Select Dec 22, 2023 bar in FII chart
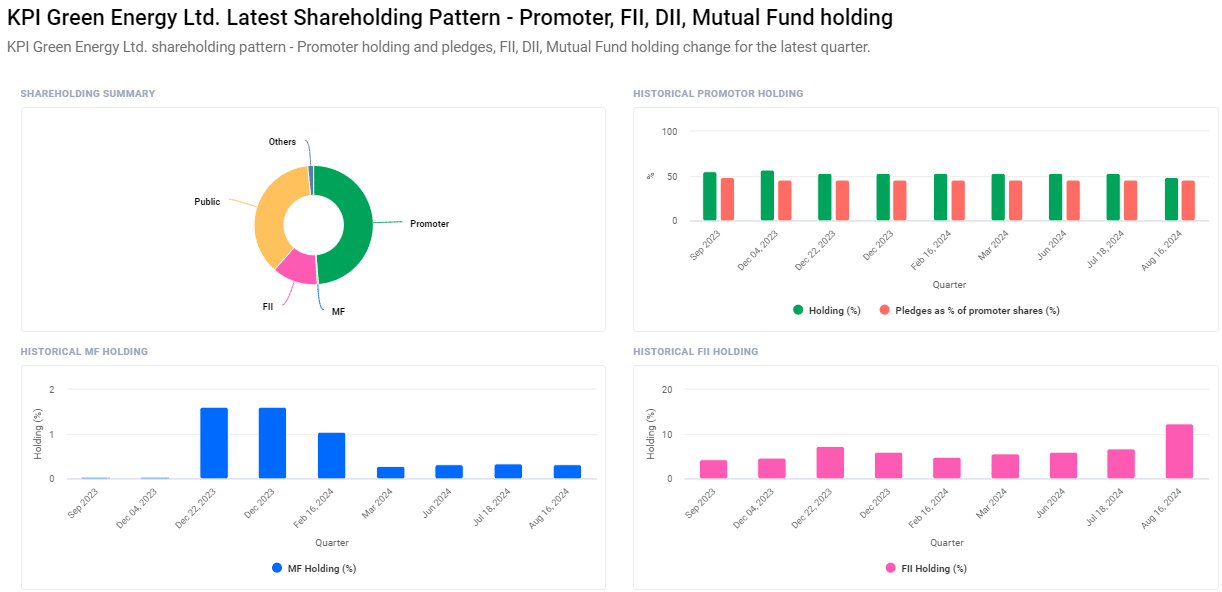 click(831, 462)
